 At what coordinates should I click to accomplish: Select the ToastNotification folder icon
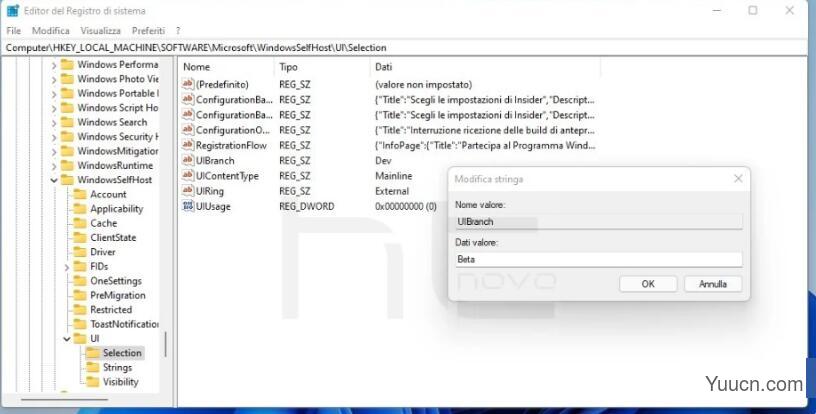click(x=80, y=324)
